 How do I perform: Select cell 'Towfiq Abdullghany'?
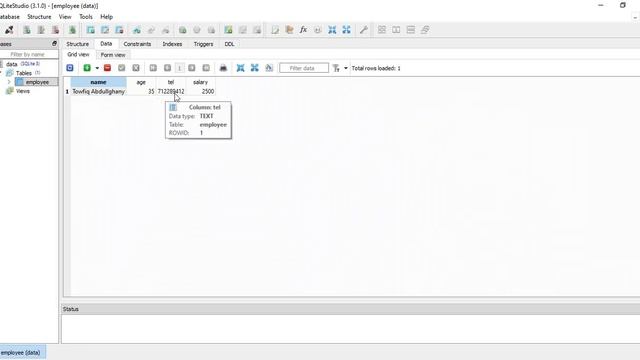click(x=98, y=91)
